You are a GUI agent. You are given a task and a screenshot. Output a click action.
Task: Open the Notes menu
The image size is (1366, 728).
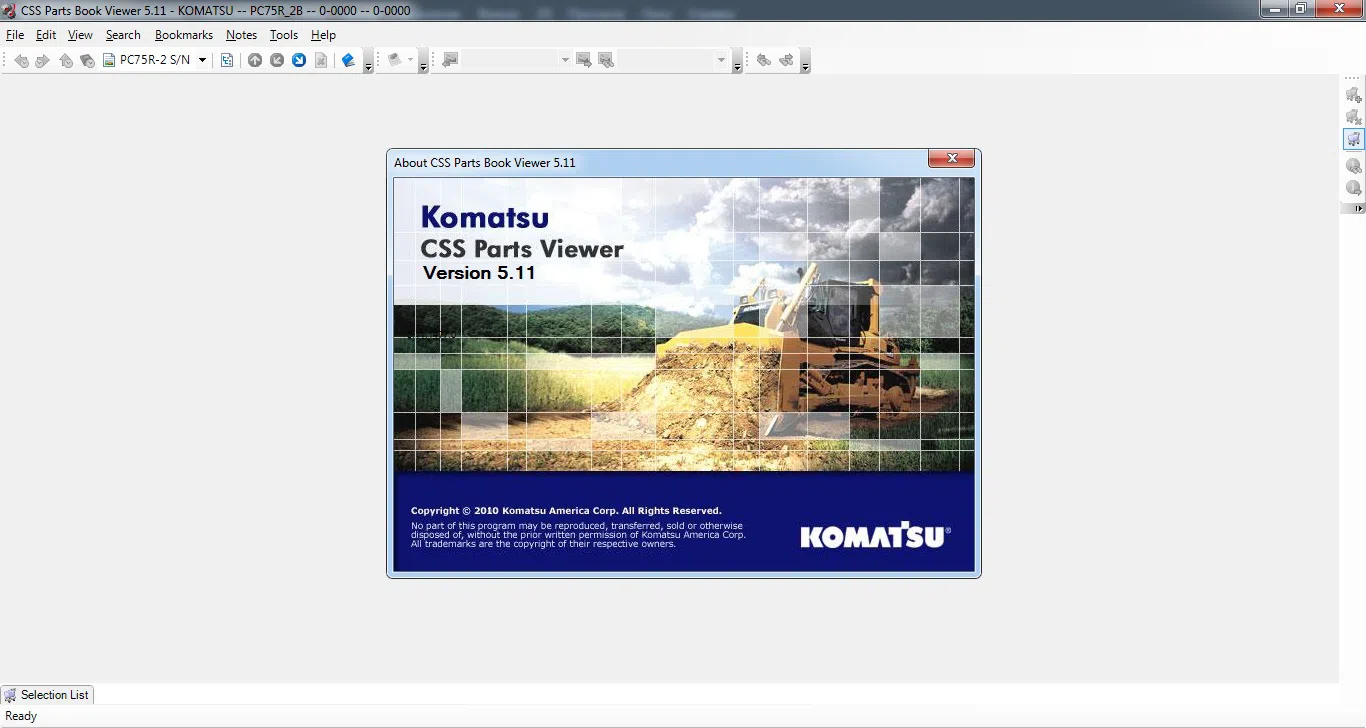(x=241, y=35)
